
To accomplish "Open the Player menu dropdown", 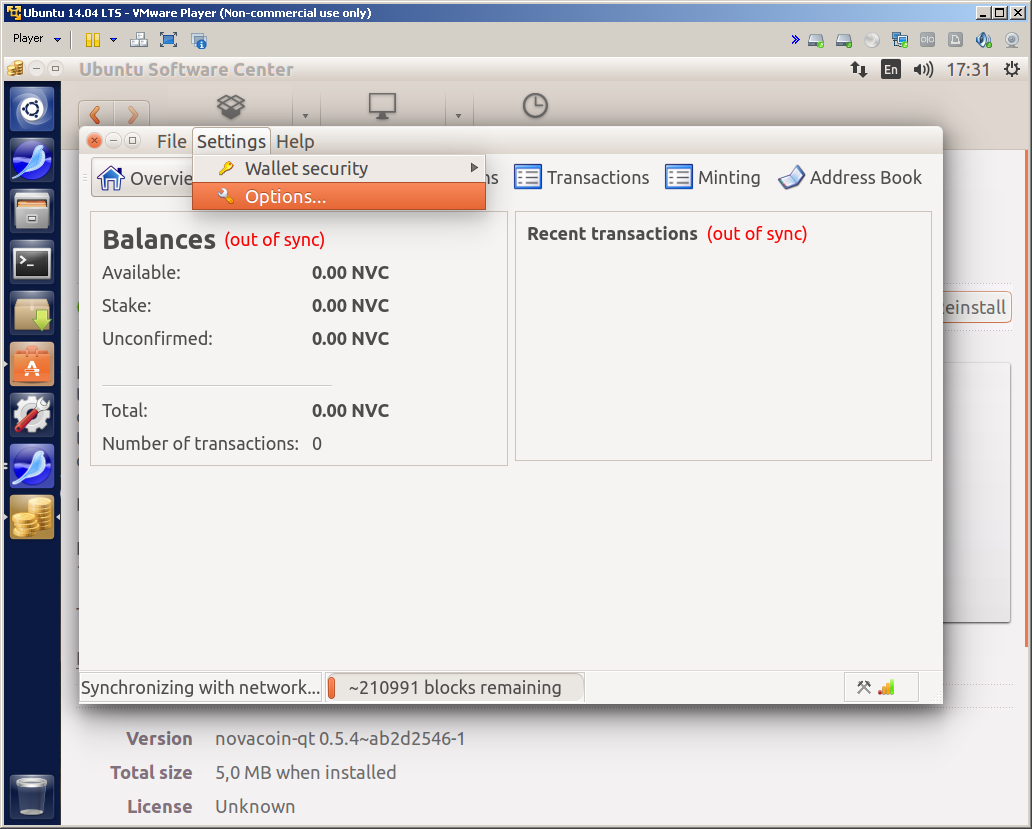I will click(36, 39).
